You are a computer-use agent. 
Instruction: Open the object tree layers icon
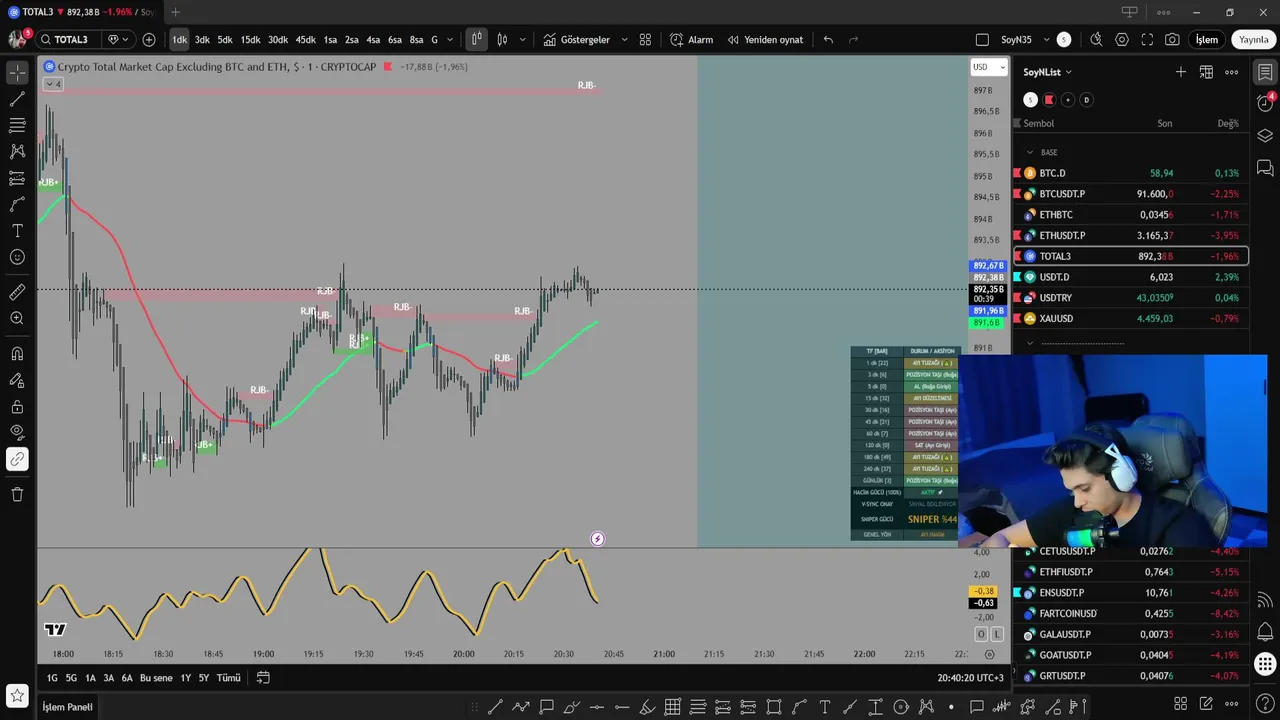pos(1265,136)
